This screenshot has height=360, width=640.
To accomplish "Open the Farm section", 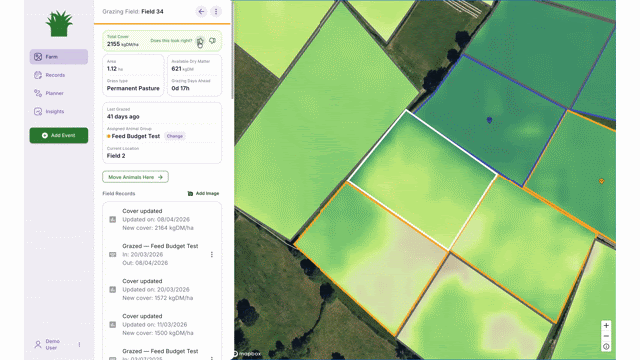I will tap(59, 57).
